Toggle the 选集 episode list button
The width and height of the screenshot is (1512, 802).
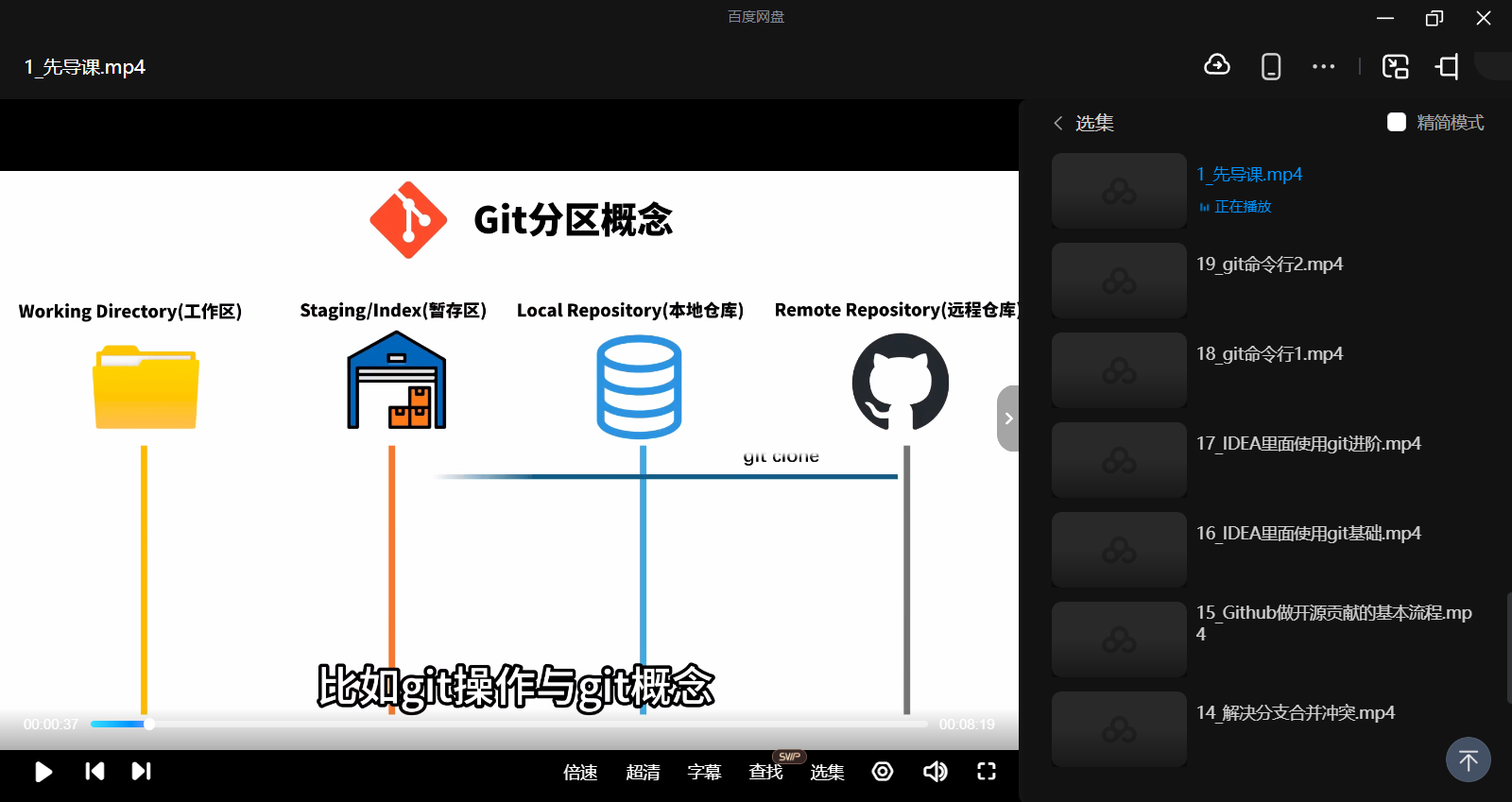pyautogui.click(x=827, y=773)
